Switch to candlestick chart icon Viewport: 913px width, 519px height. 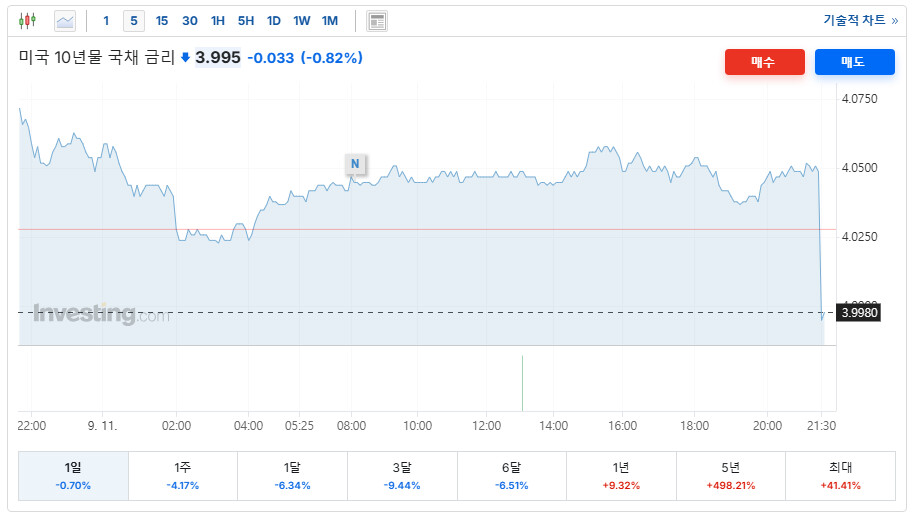coord(27,21)
